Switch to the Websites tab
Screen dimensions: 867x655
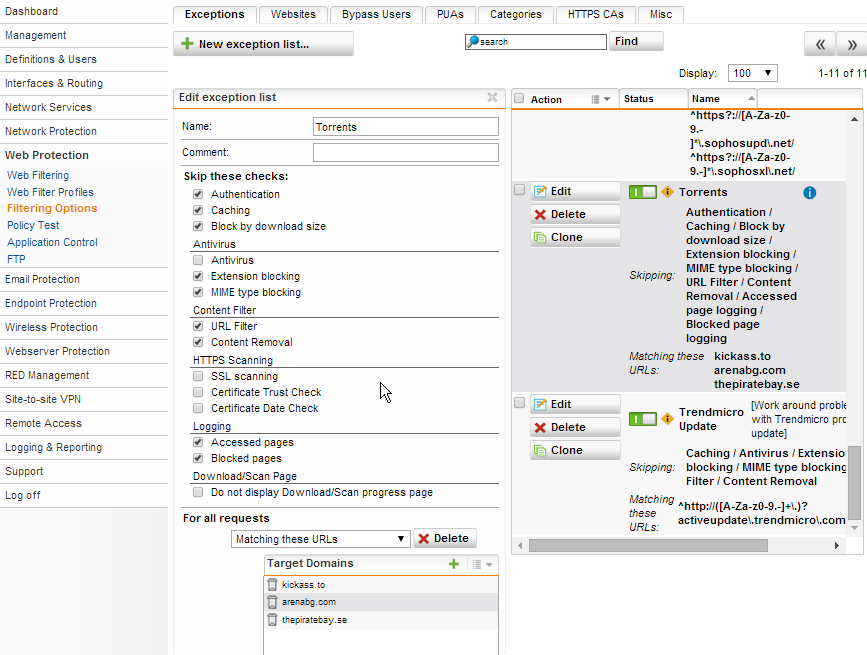coord(293,14)
